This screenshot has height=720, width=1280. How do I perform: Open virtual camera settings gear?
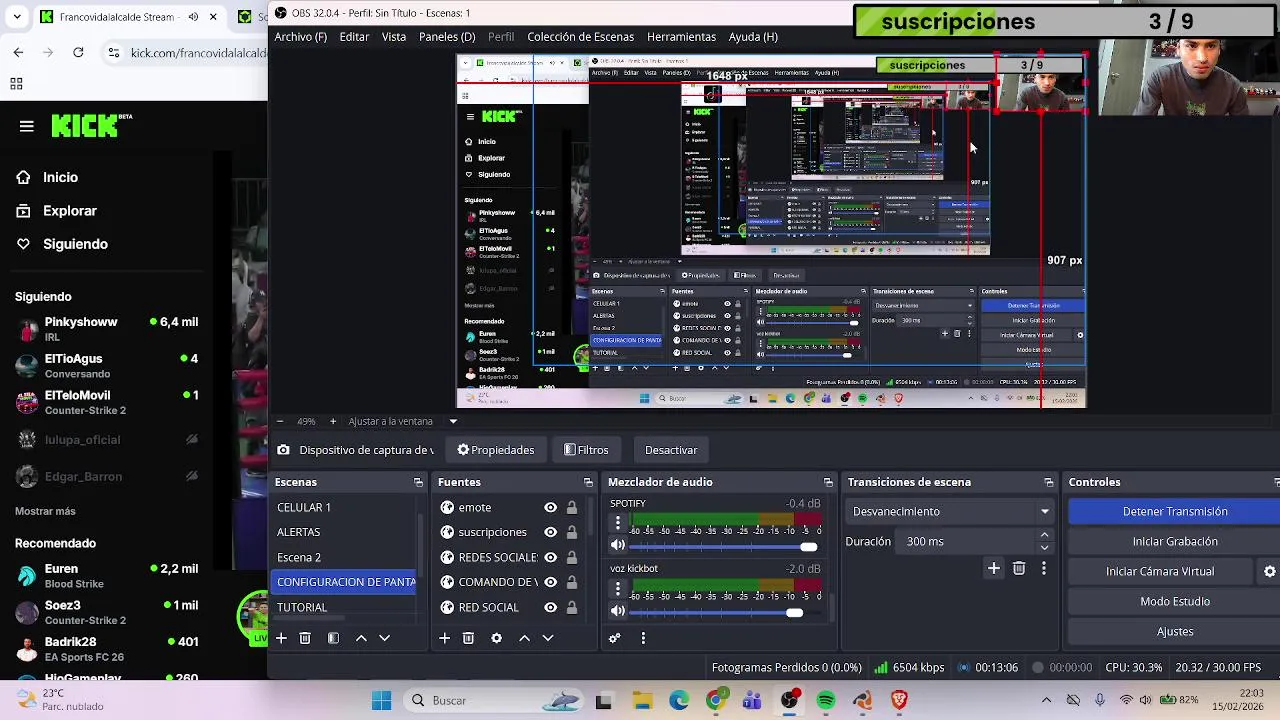(1269, 571)
